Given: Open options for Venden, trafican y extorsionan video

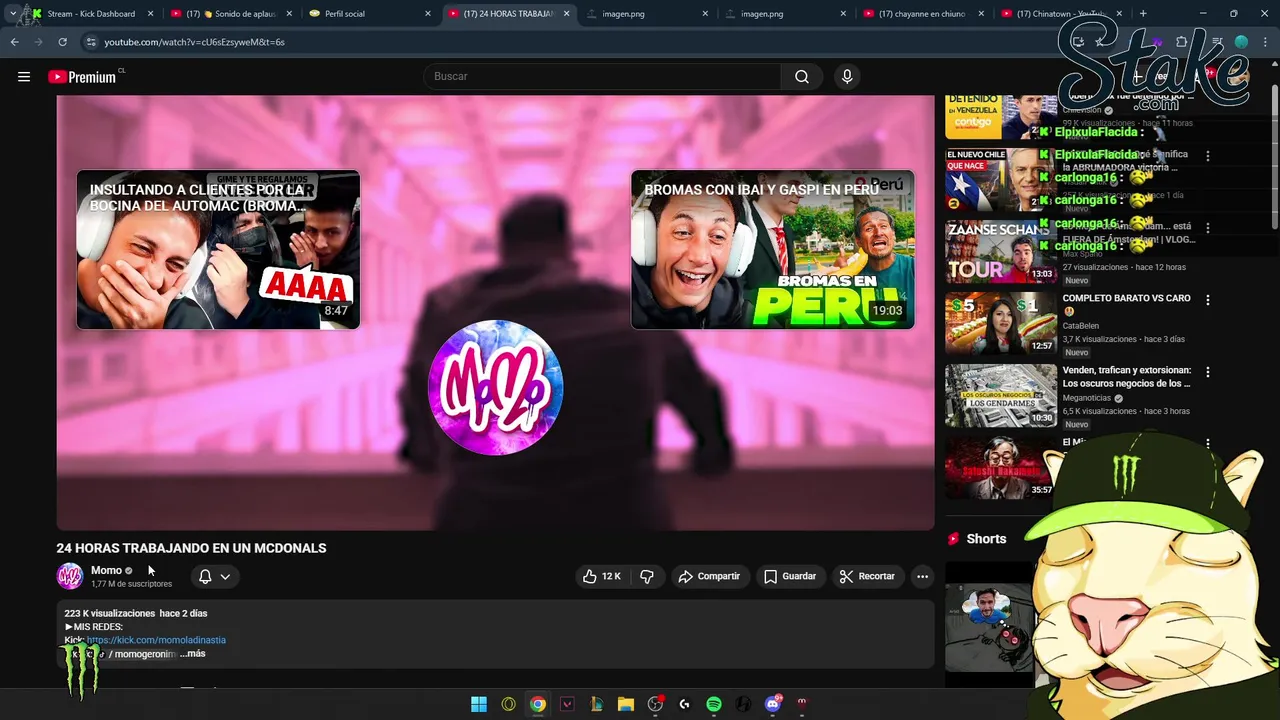Looking at the screenshot, I should tap(1208, 372).
